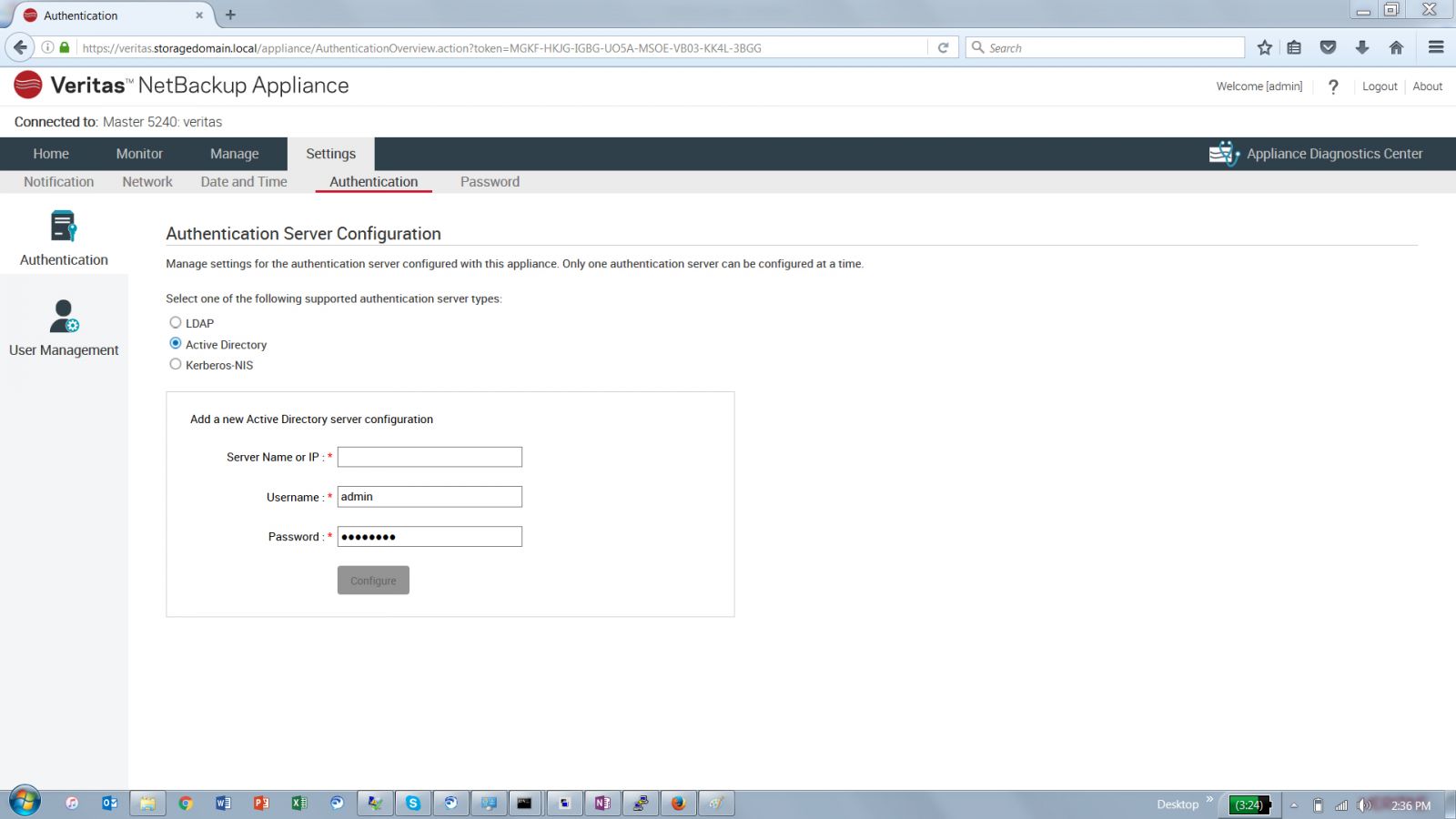
Task: Show network signal status in tray
Action: 1340,805
